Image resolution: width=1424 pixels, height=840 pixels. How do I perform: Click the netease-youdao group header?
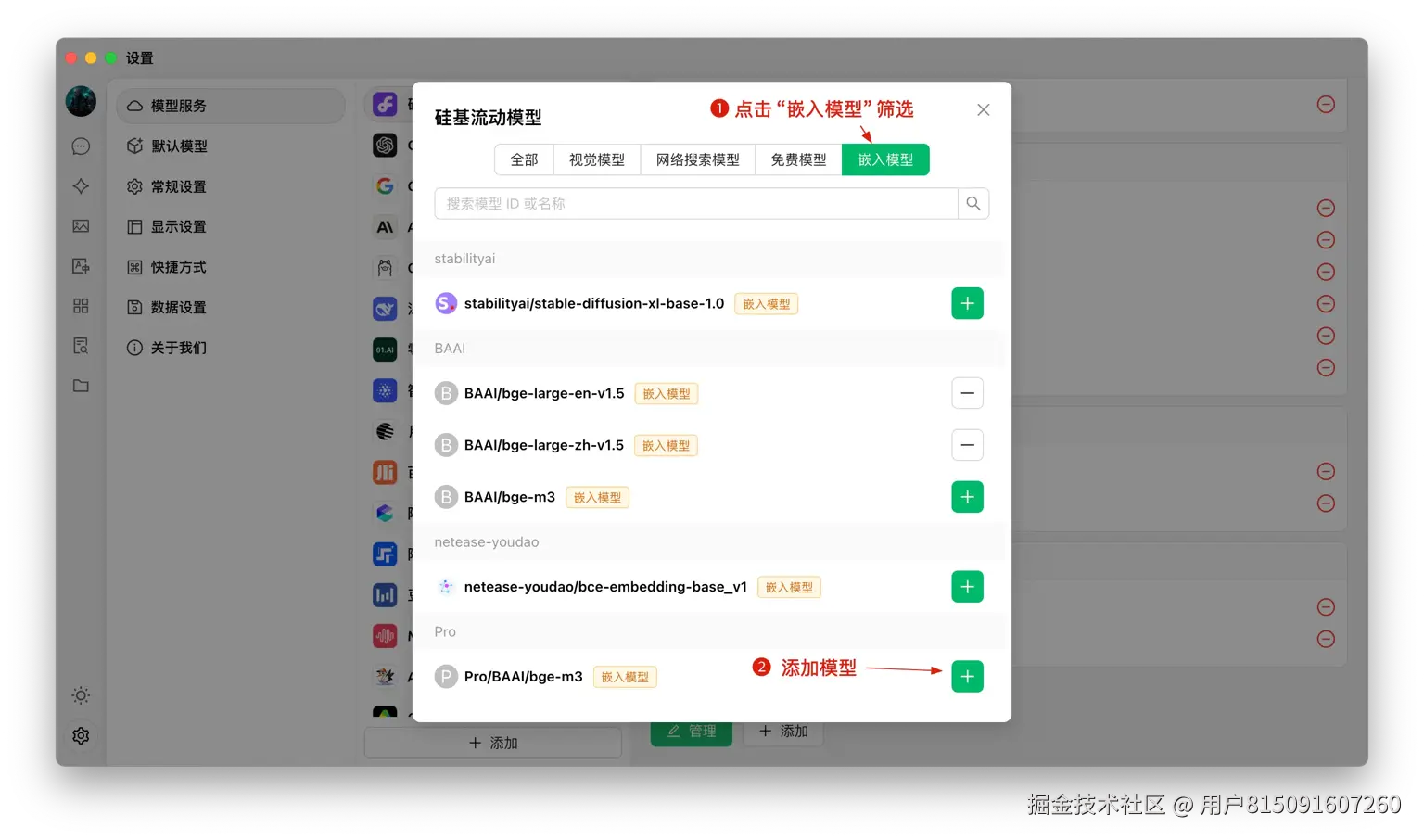(711, 542)
